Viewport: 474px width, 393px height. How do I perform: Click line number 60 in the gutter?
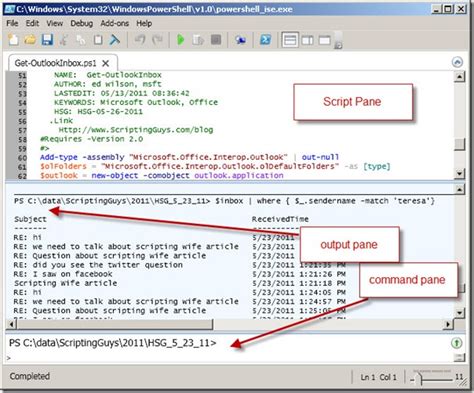[x=22, y=157]
